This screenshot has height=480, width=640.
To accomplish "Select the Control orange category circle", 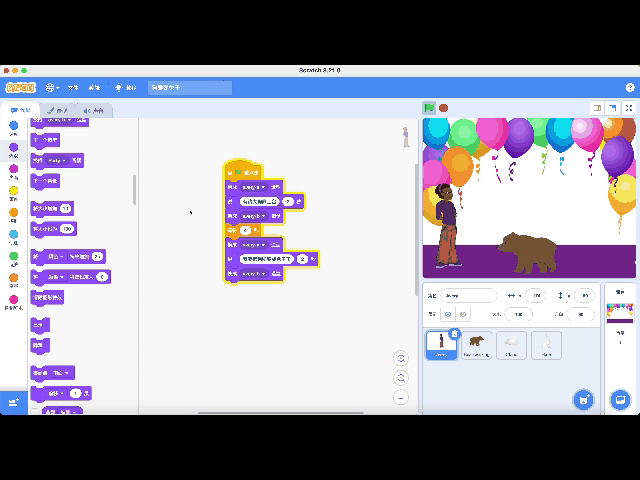I will (13, 212).
